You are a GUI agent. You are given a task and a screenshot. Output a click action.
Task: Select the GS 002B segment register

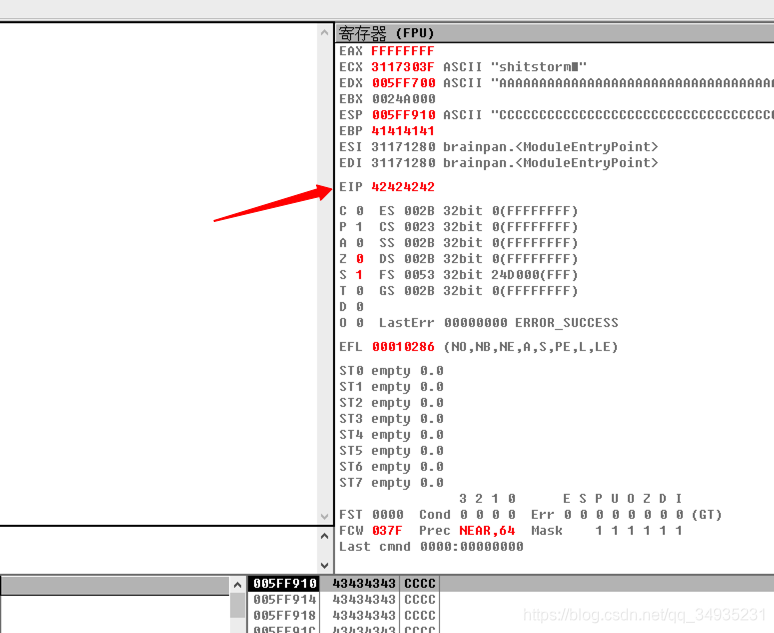(x=478, y=291)
